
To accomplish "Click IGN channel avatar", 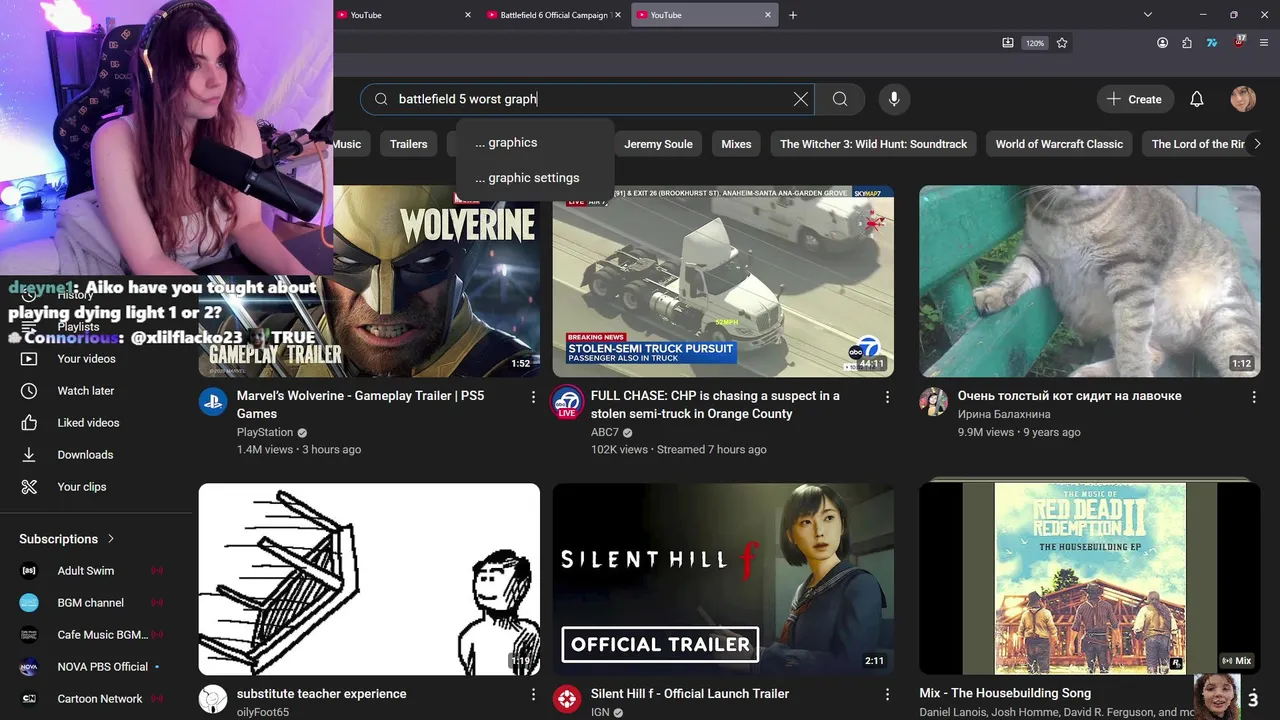I will click(567, 699).
